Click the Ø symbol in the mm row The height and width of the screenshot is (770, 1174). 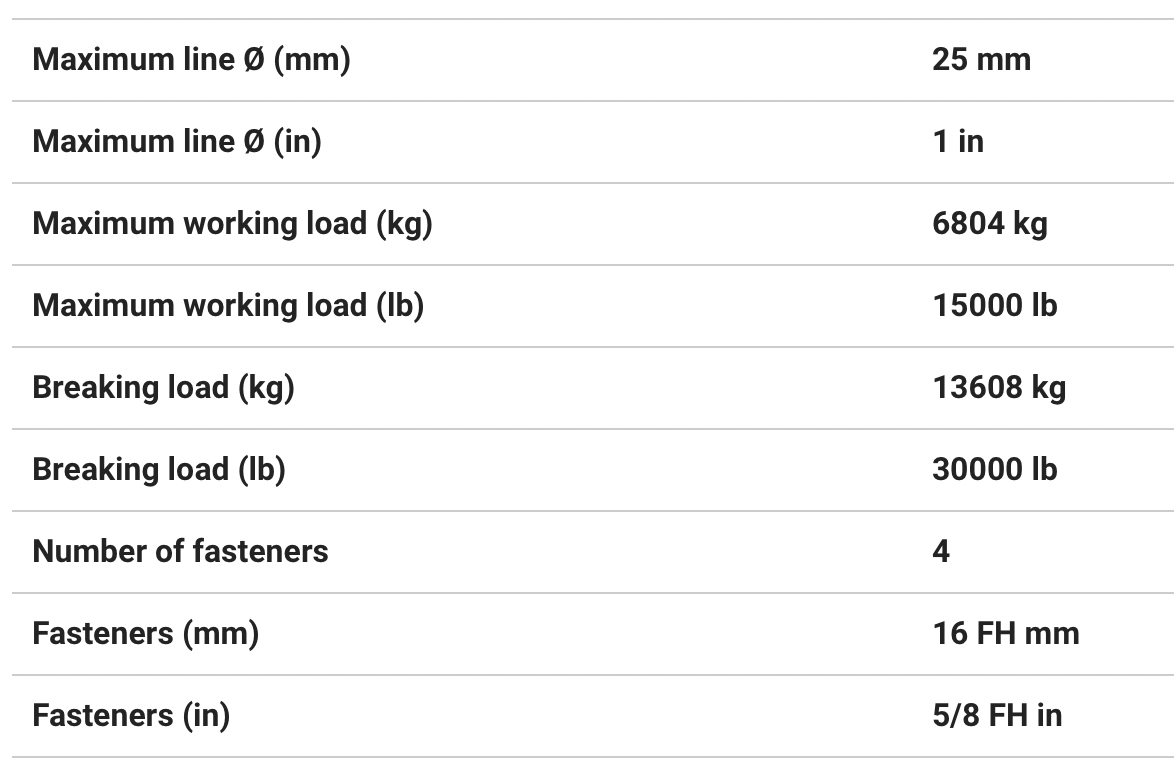[254, 60]
